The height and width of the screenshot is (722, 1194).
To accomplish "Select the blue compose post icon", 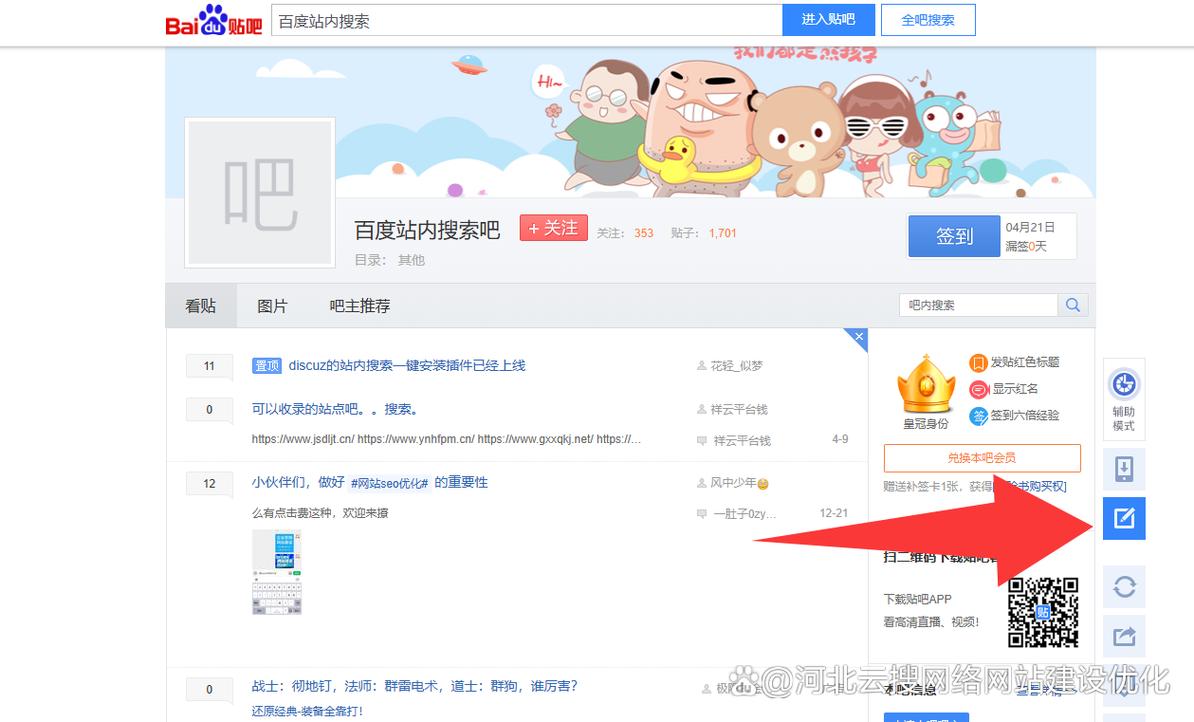I will (x=1123, y=518).
